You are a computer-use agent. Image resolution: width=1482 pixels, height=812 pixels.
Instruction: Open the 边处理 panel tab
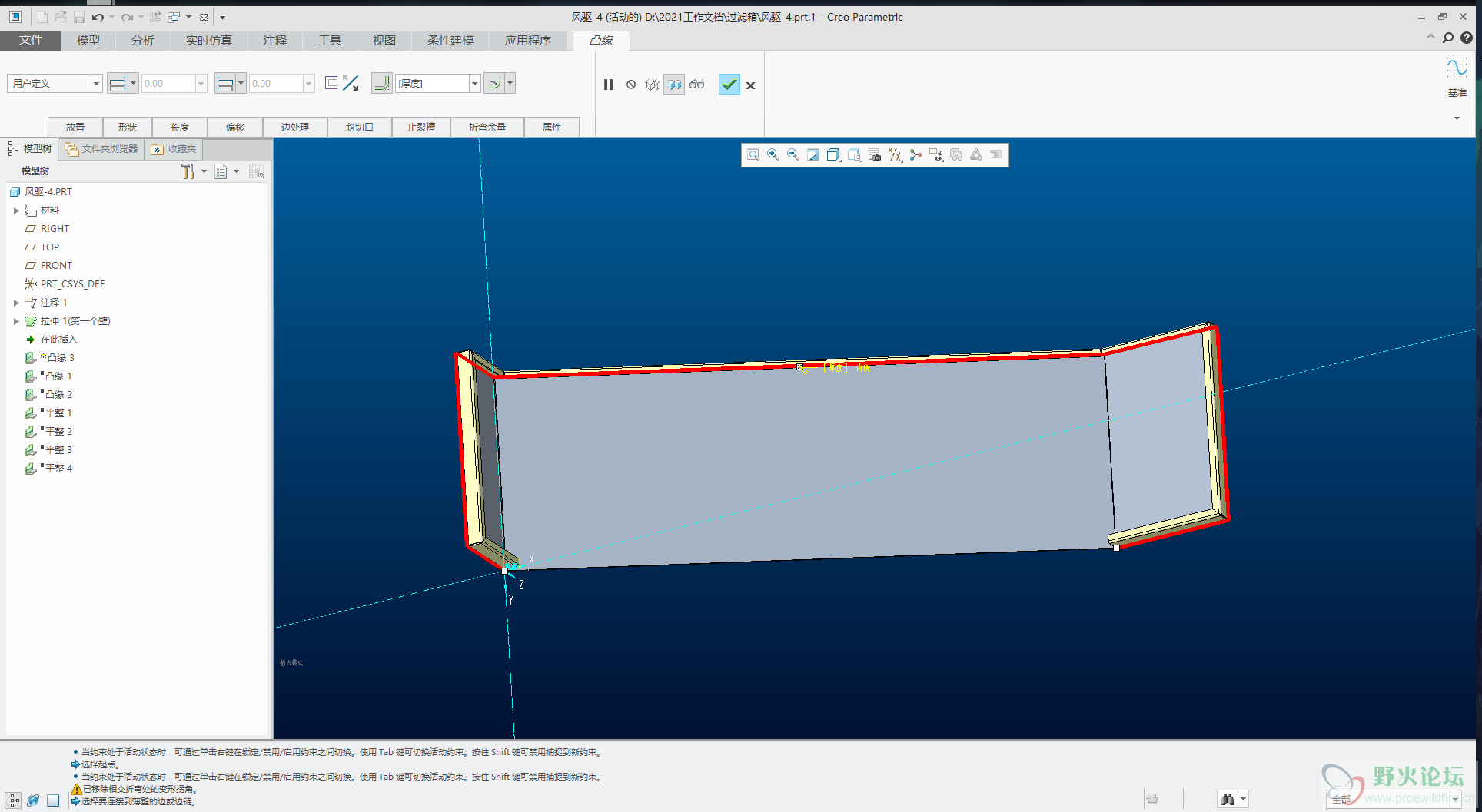click(295, 127)
